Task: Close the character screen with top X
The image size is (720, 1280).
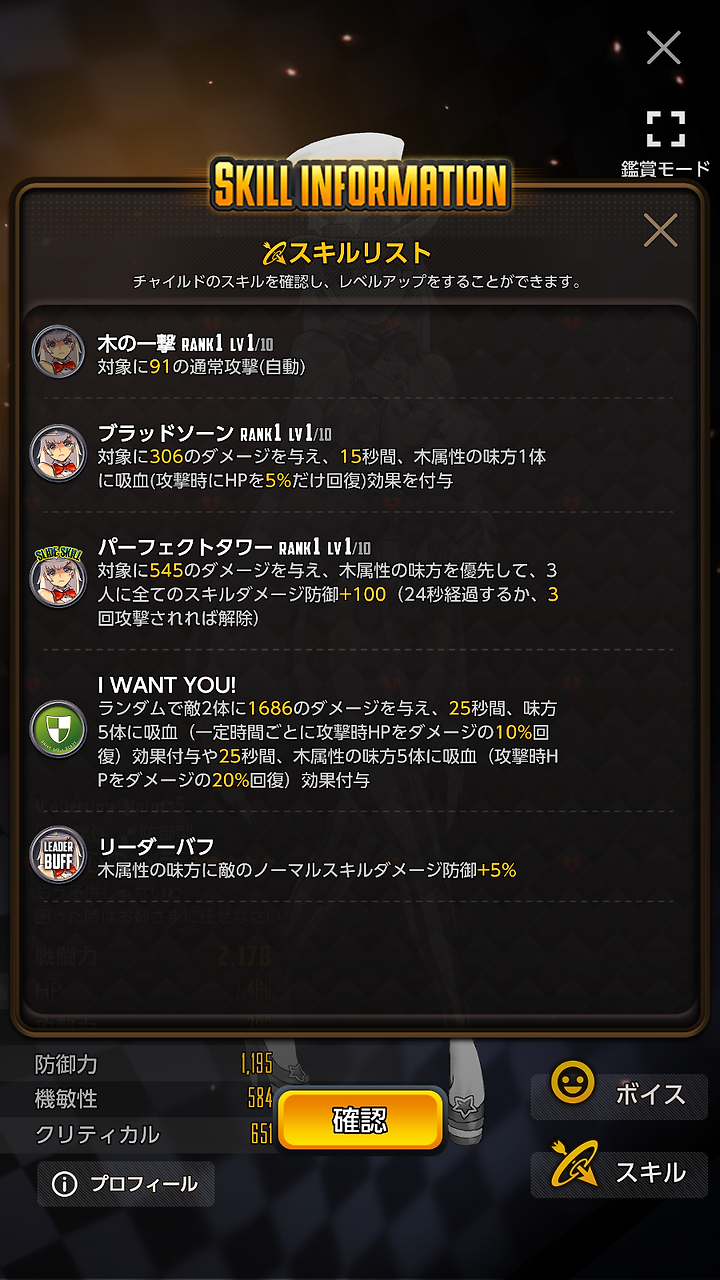Action: [x=663, y=47]
